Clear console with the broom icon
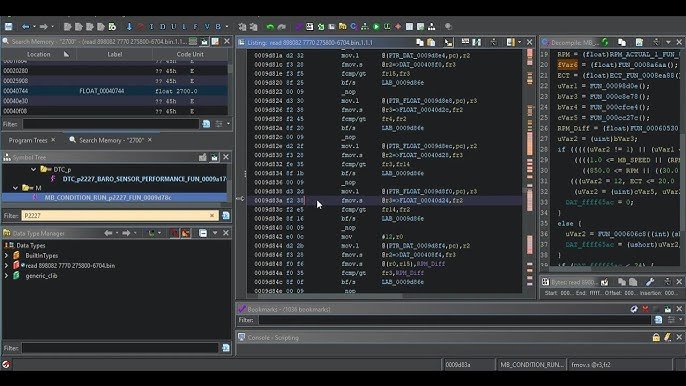686x386 pixels. (x=667, y=337)
